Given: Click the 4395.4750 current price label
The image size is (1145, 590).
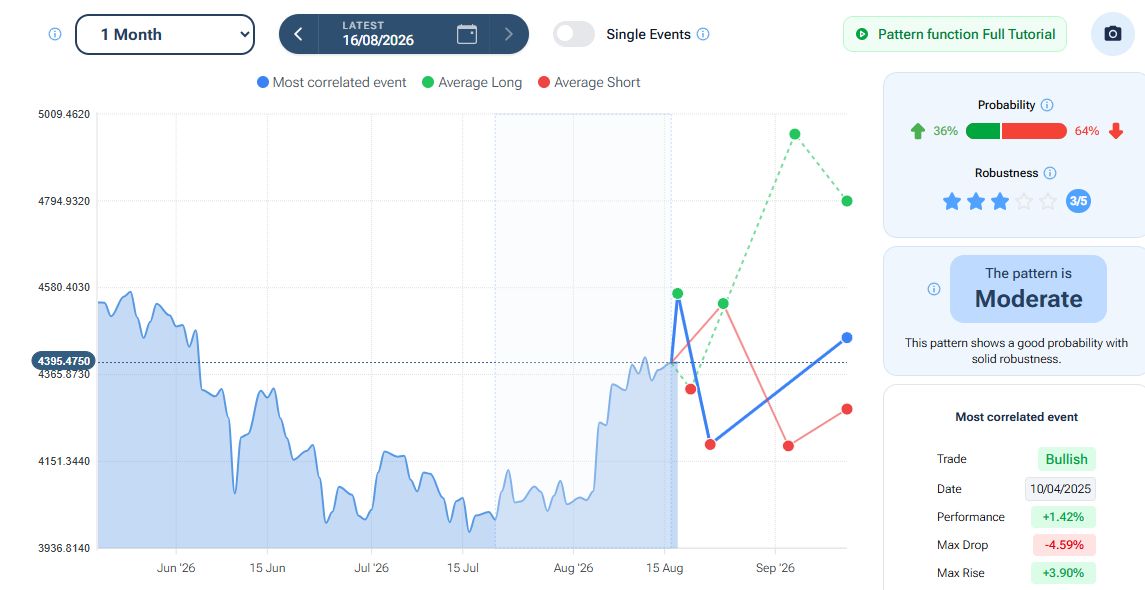Looking at the screenshot, I should [64, 361].
